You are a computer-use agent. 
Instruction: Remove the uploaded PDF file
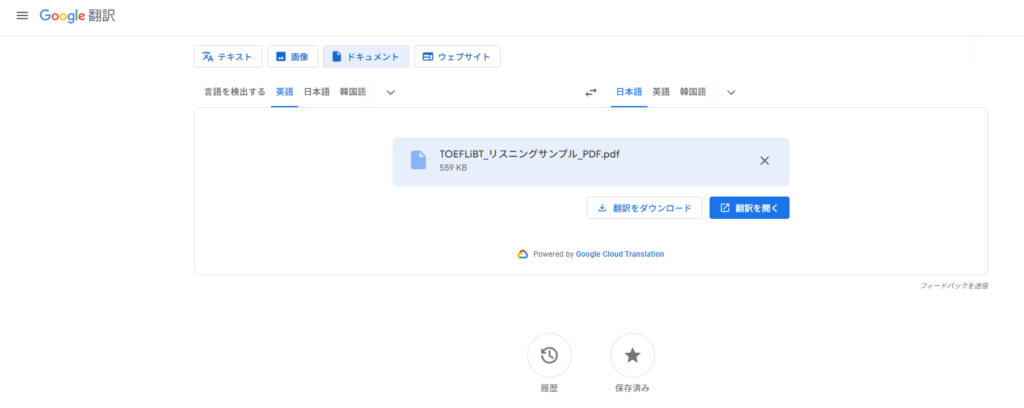tap(764, 161)
